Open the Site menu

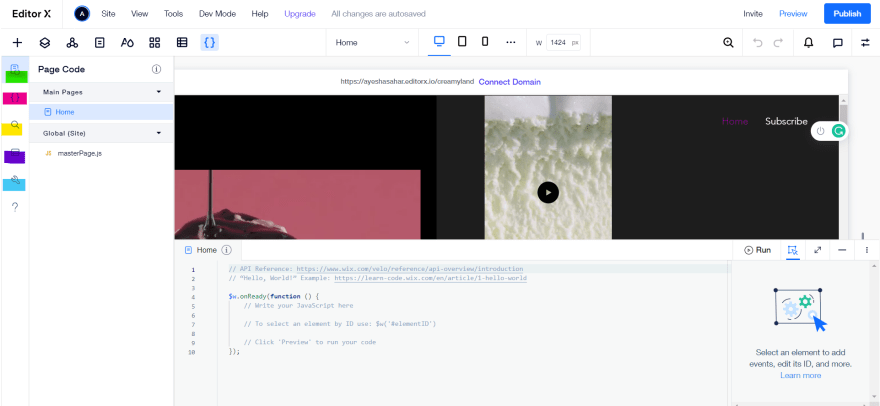(108, 14)
